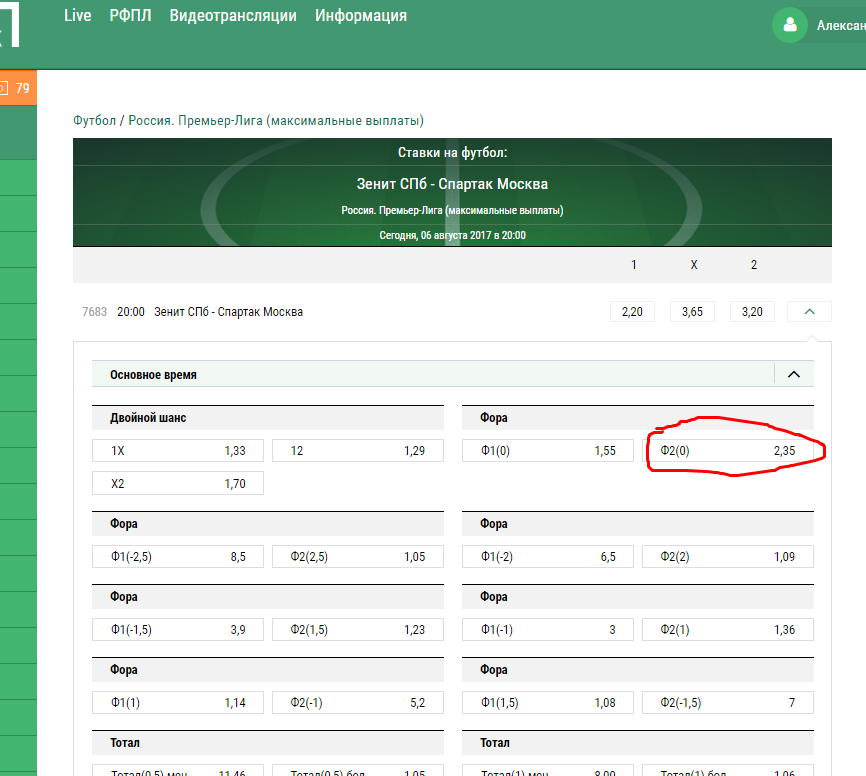Choose handicap Ф2(-1,5) at 7
Viewport: 866px width, 776px height.
tap(727, 703)
